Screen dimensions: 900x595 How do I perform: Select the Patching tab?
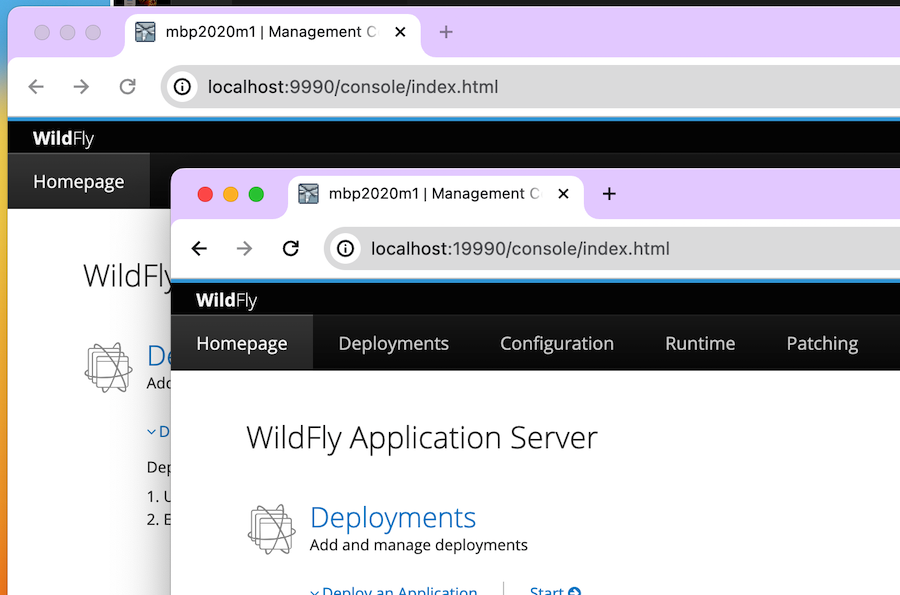822,343
